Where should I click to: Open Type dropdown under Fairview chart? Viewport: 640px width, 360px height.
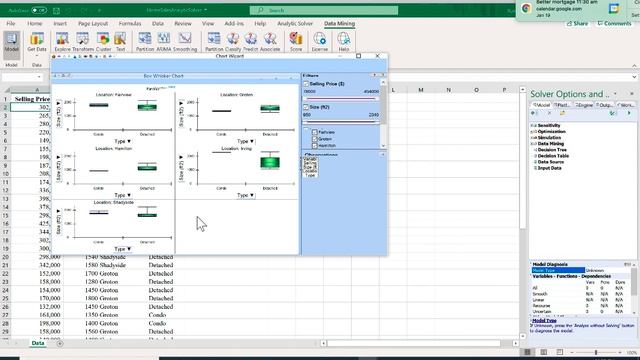[122, 141]
